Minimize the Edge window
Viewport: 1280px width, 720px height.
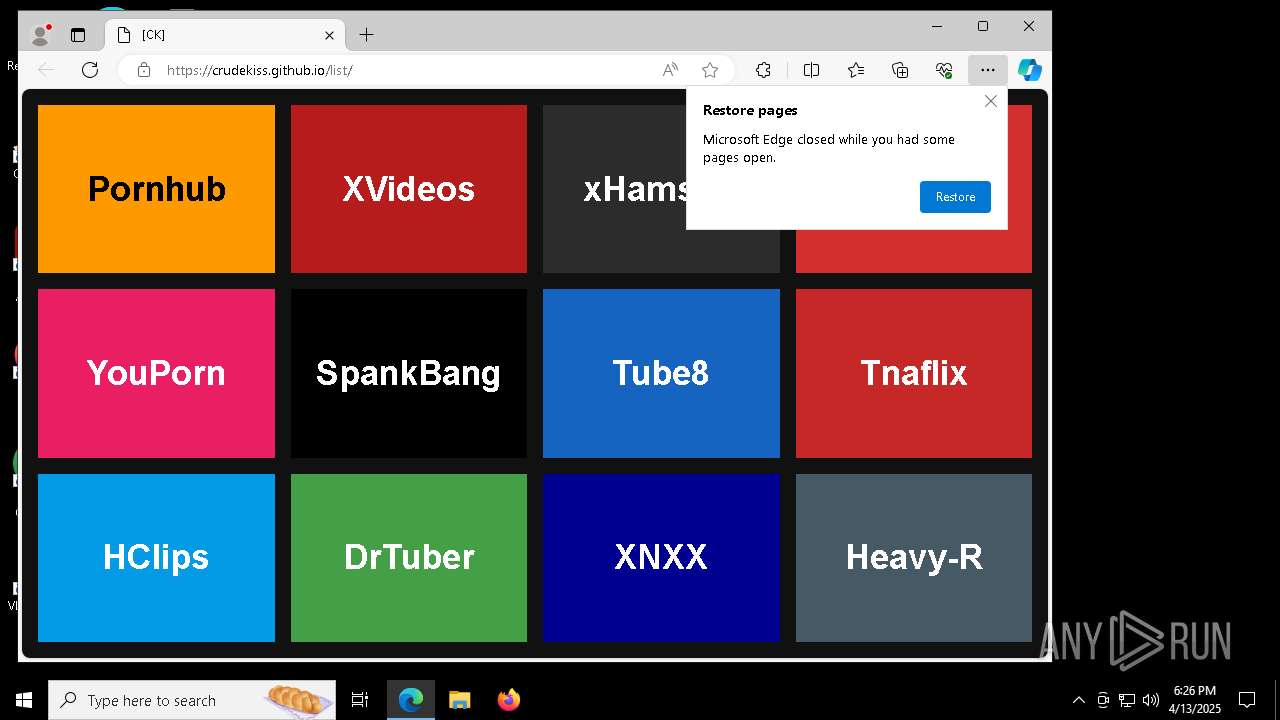937,26
